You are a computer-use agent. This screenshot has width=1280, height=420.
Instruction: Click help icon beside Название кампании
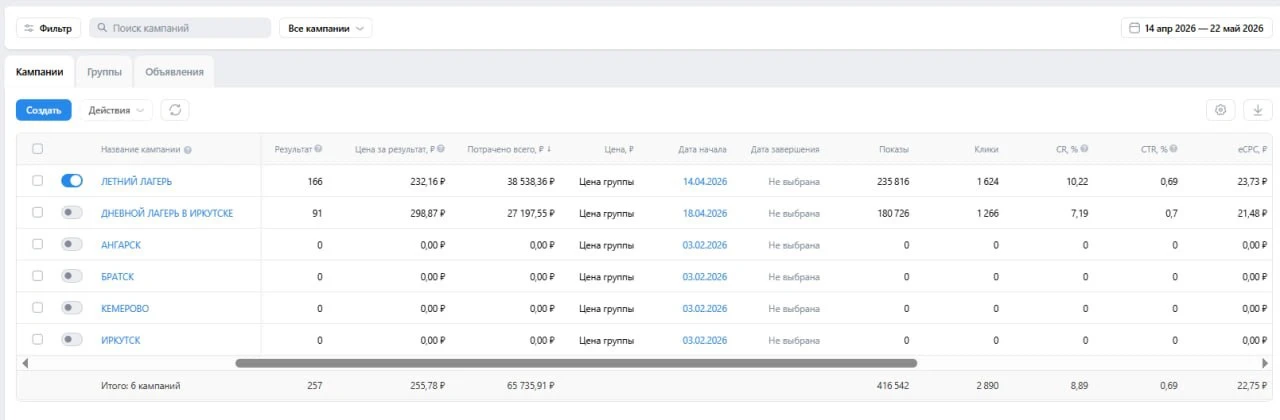coord(188,149)
